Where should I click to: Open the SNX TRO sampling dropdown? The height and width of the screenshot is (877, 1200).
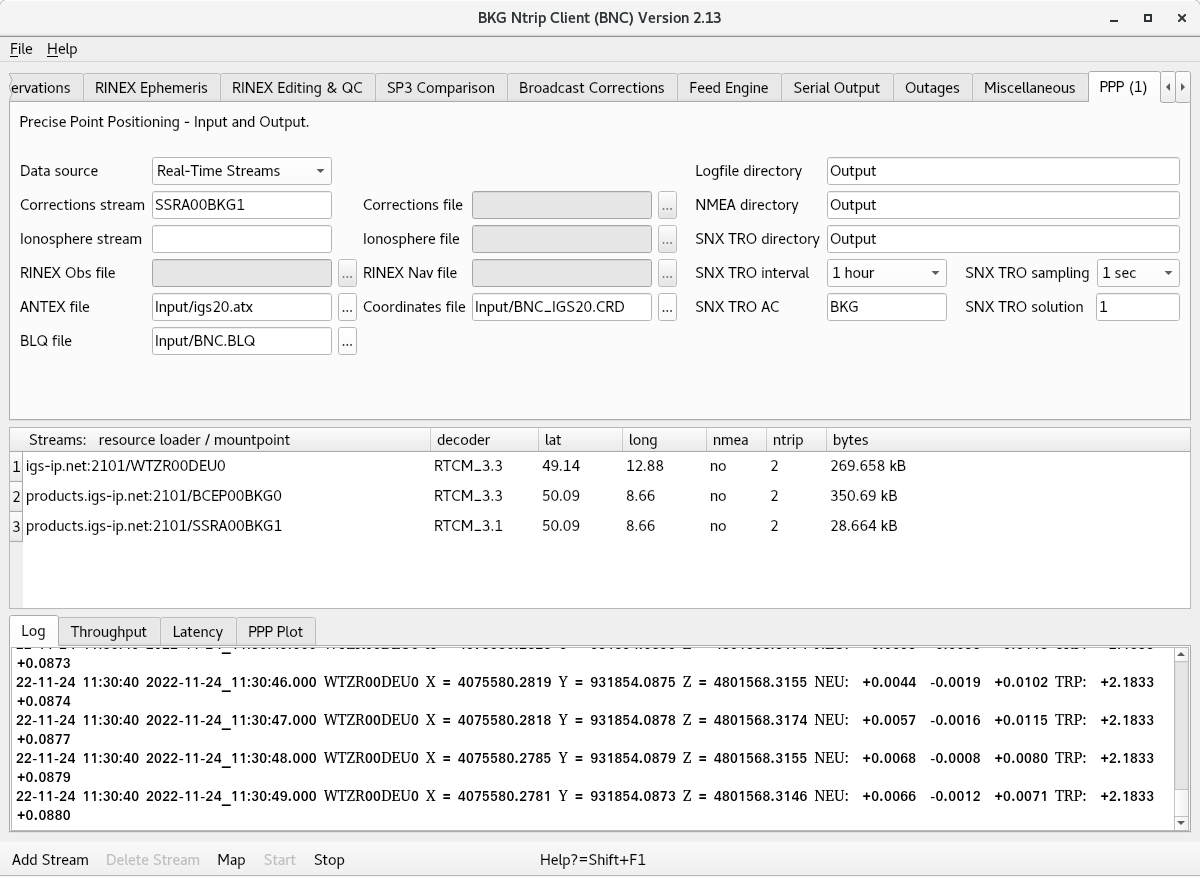1138,273
